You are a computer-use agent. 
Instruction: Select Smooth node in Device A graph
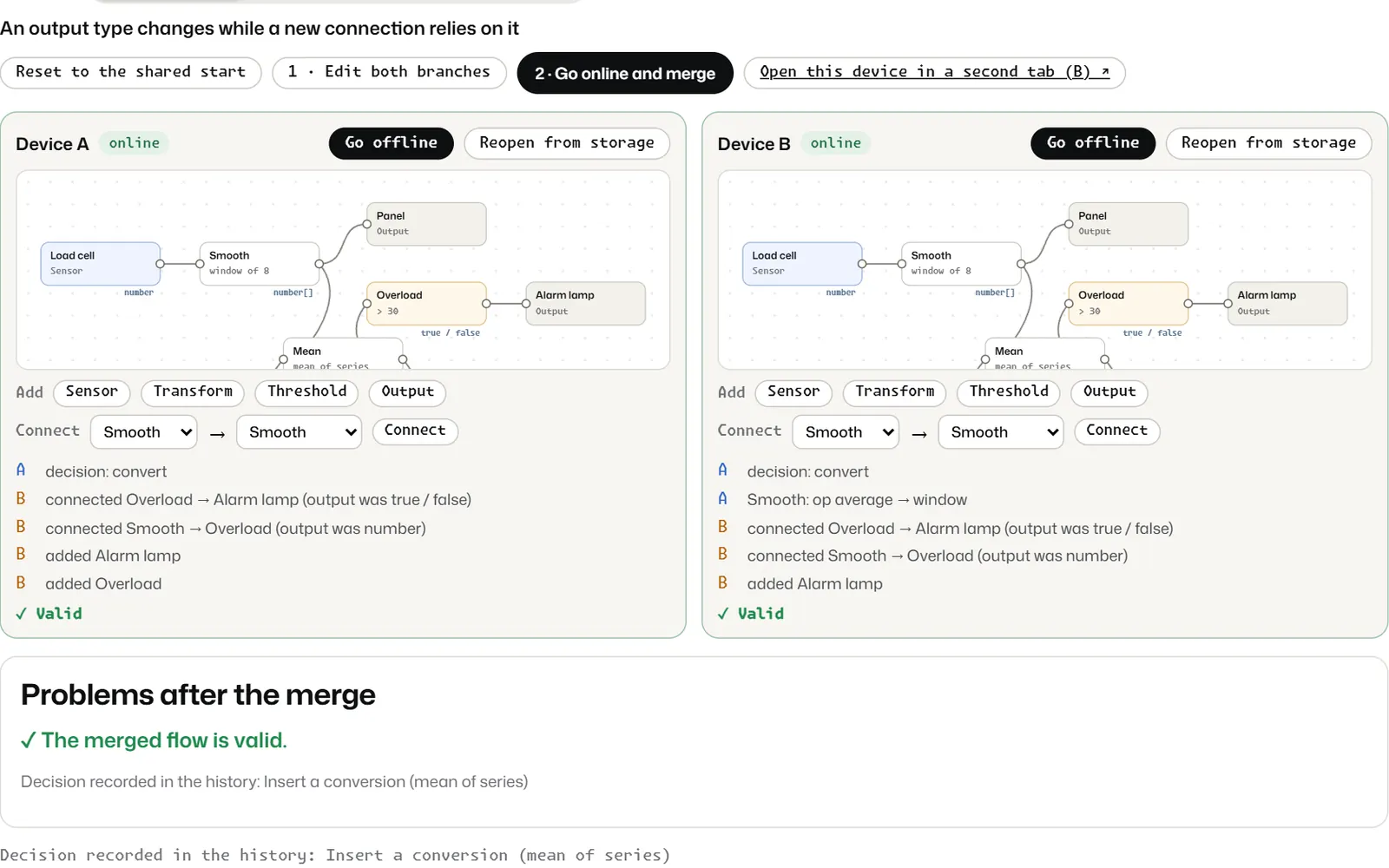[x=259, y=264]
